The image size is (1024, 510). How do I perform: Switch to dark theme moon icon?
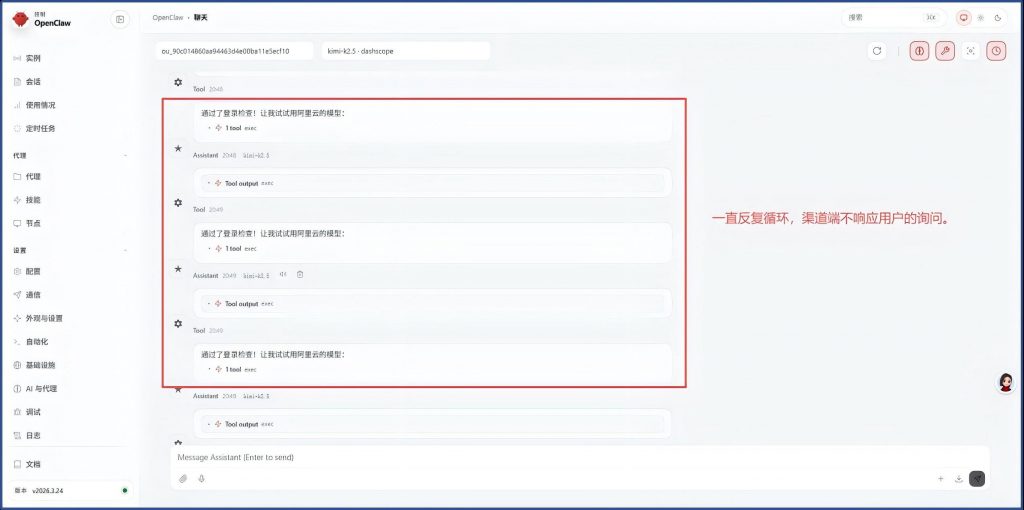[x=997, y=18]
